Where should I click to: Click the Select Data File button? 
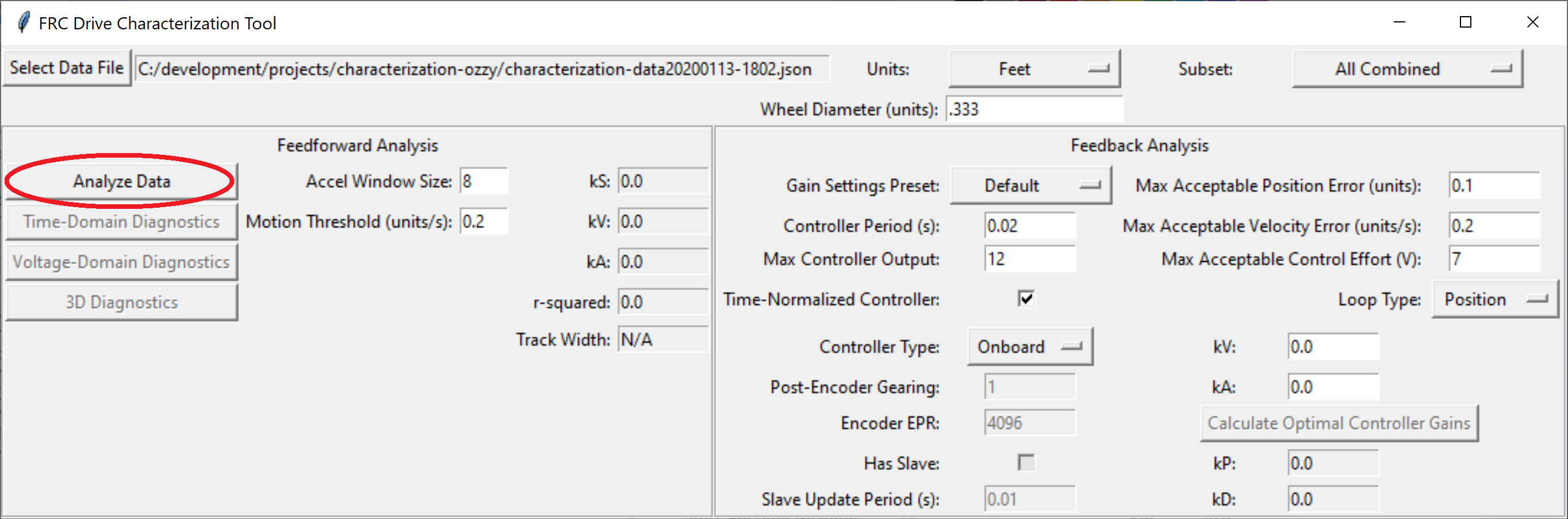[x=66, y=68]
